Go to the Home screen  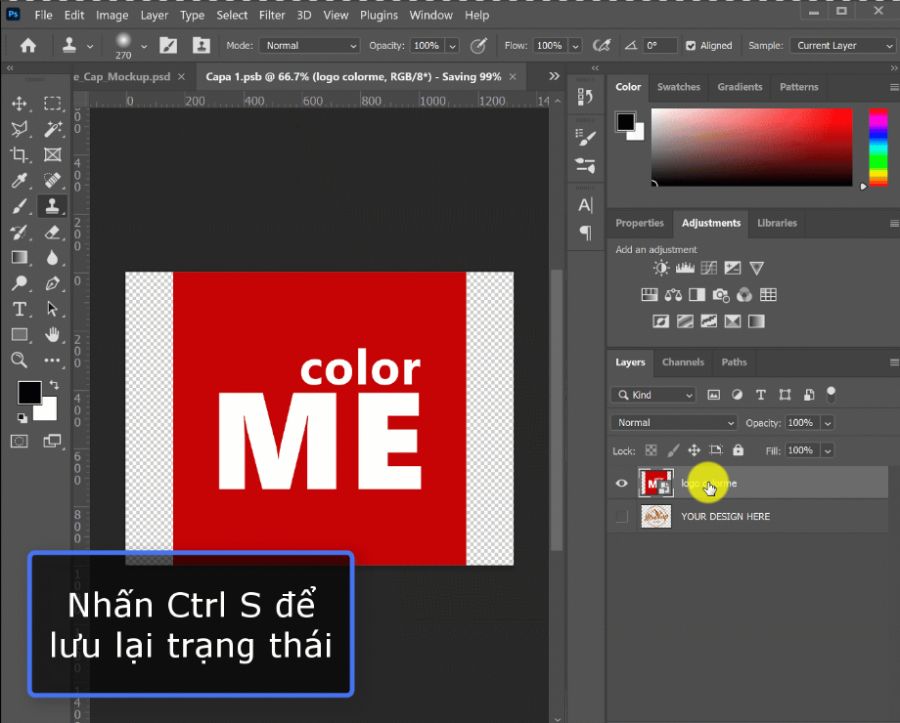point(28,45)
